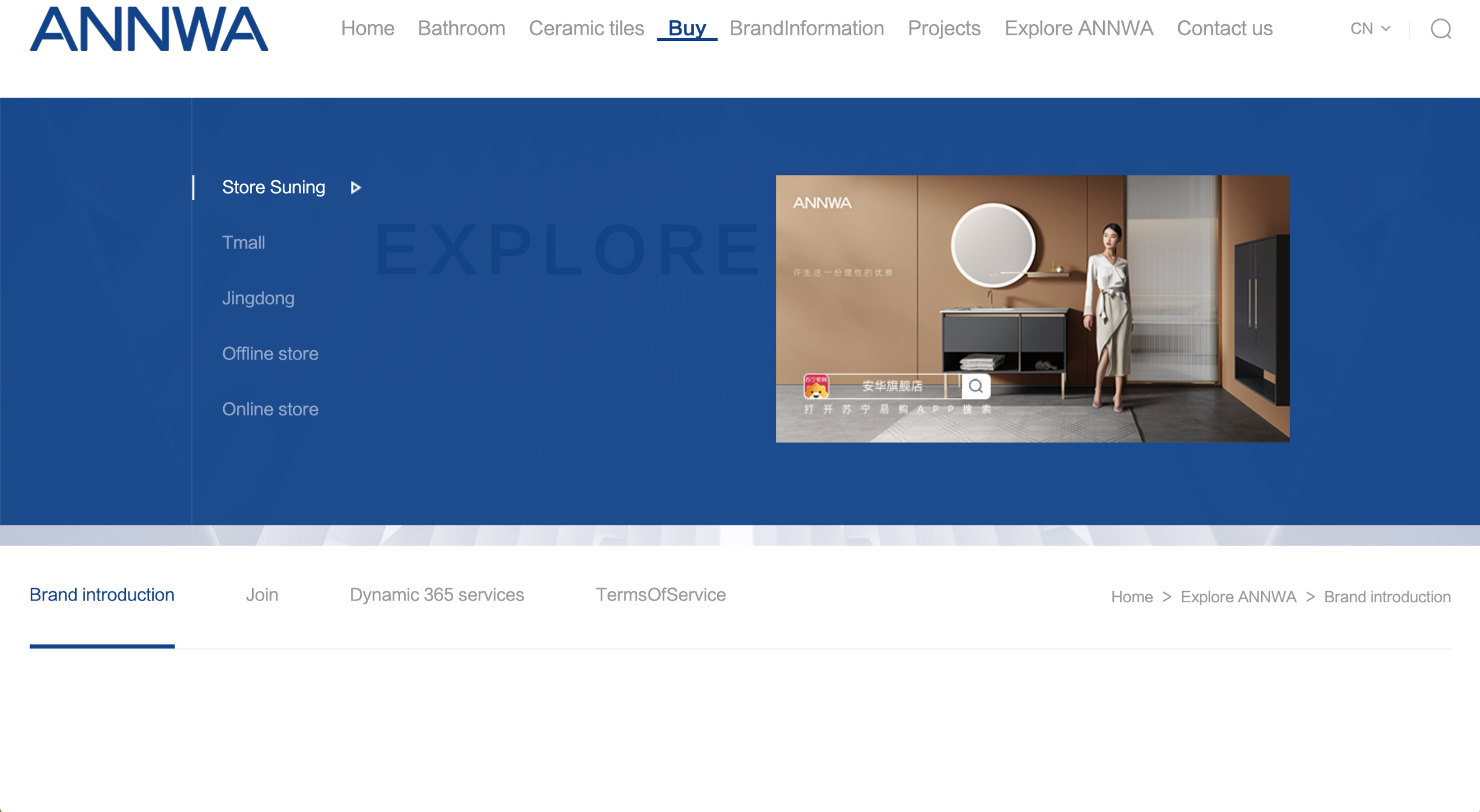The image size is (1480, 812).
Task: Switch to Brand introduction tab
Action: pyautogui.click(x=102, y=595)
